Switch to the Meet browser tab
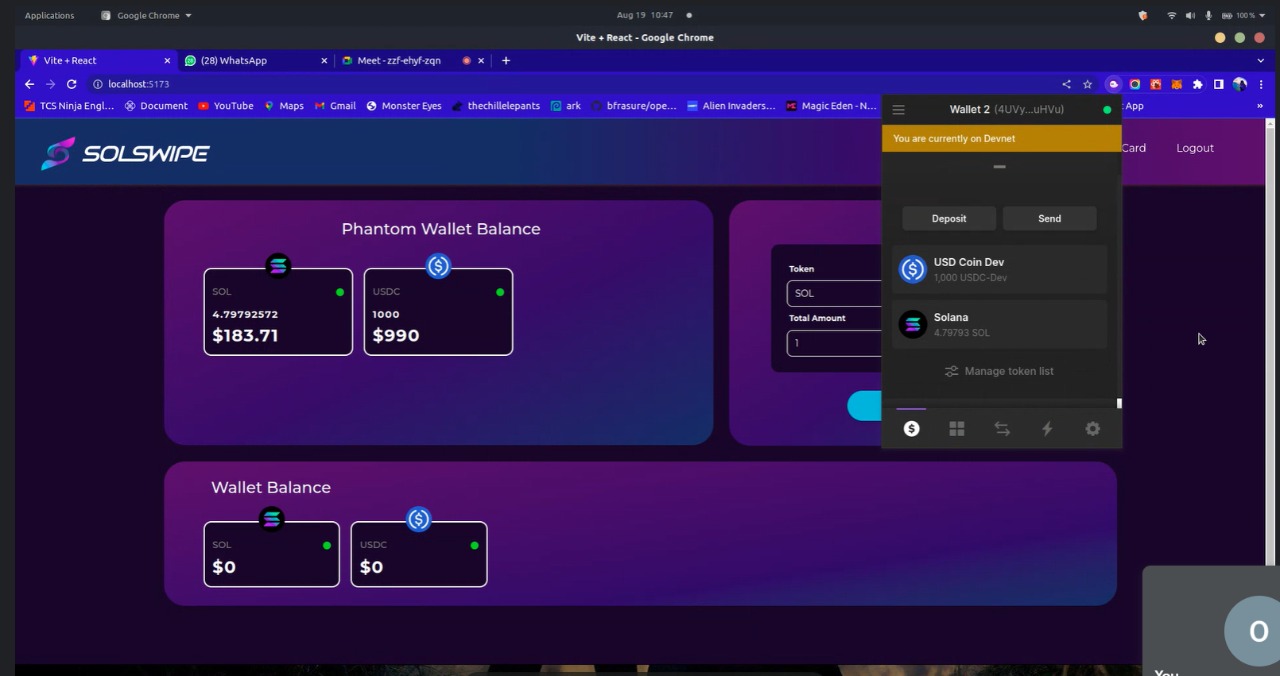The height and width of the screenshot is (676, 1280). click(399, 61)
